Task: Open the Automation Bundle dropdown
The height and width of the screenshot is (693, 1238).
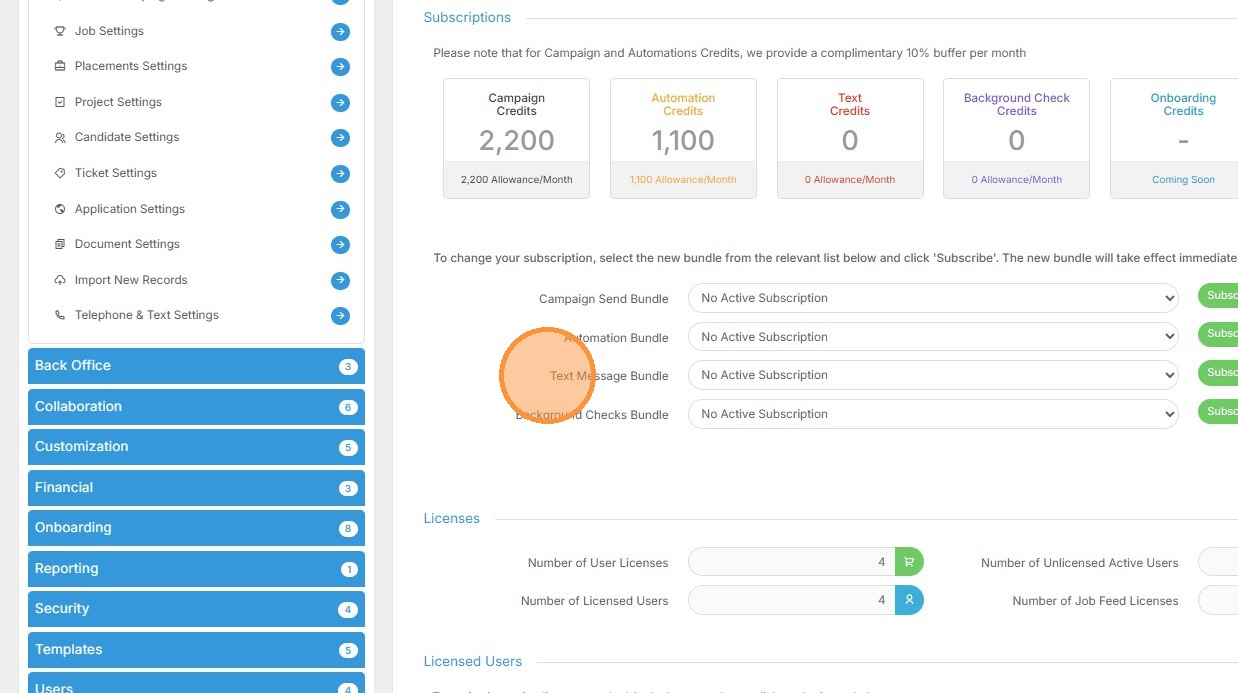Action: [933, 337]
